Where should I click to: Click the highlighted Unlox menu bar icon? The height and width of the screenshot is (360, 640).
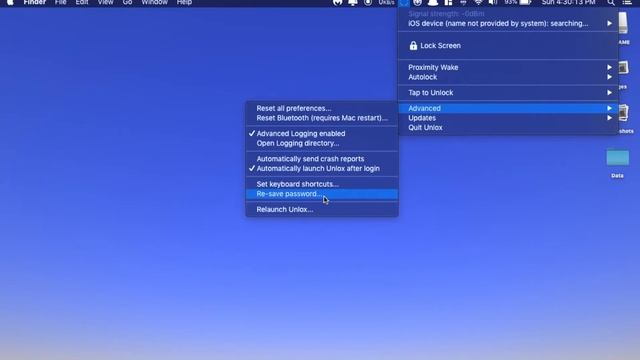tap(403, 2)
